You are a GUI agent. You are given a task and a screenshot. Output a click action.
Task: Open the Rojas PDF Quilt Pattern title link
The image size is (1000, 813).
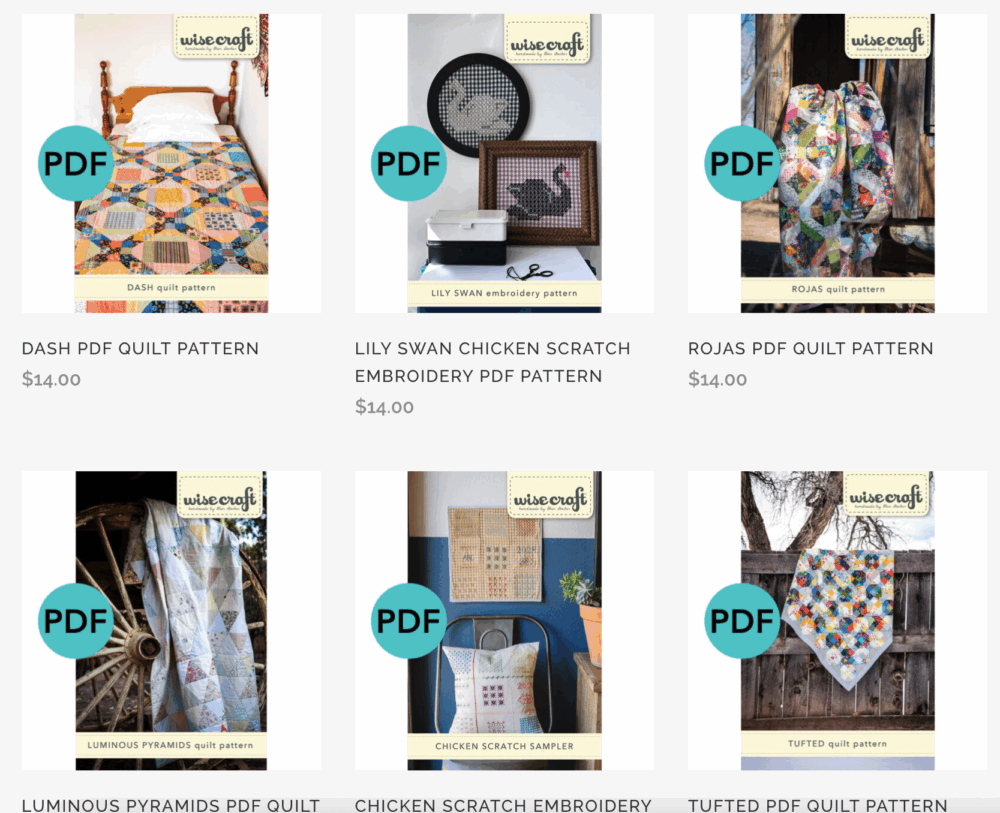(x=811, y=349)
